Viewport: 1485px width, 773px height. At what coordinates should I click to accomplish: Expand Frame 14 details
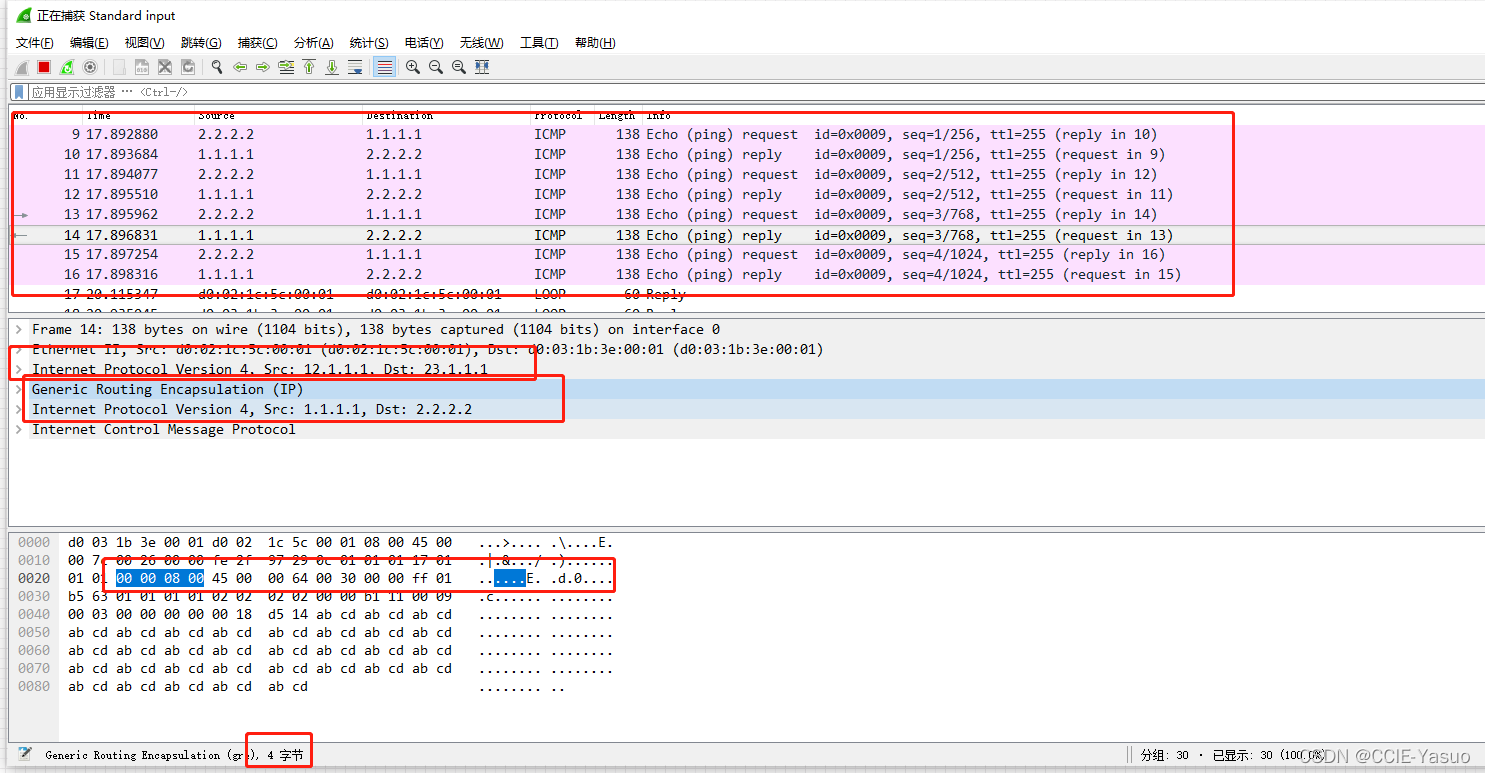(x=18, y=329)
